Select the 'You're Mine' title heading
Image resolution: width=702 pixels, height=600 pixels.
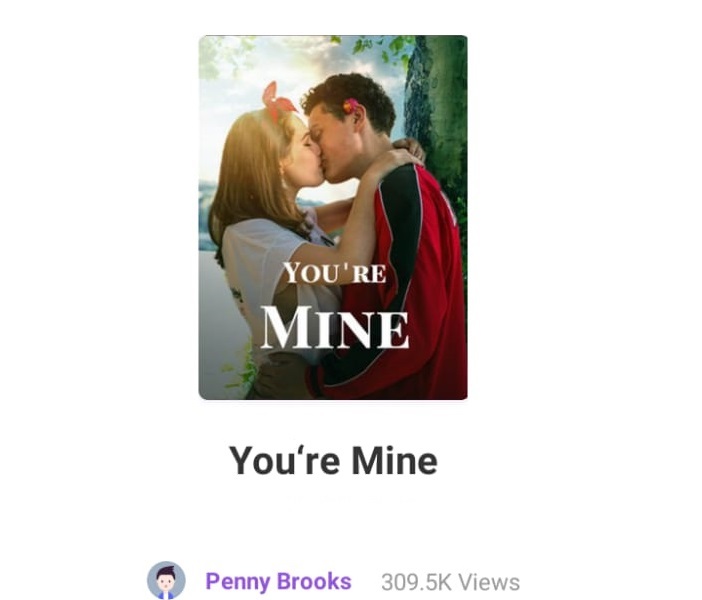point(333,460)
